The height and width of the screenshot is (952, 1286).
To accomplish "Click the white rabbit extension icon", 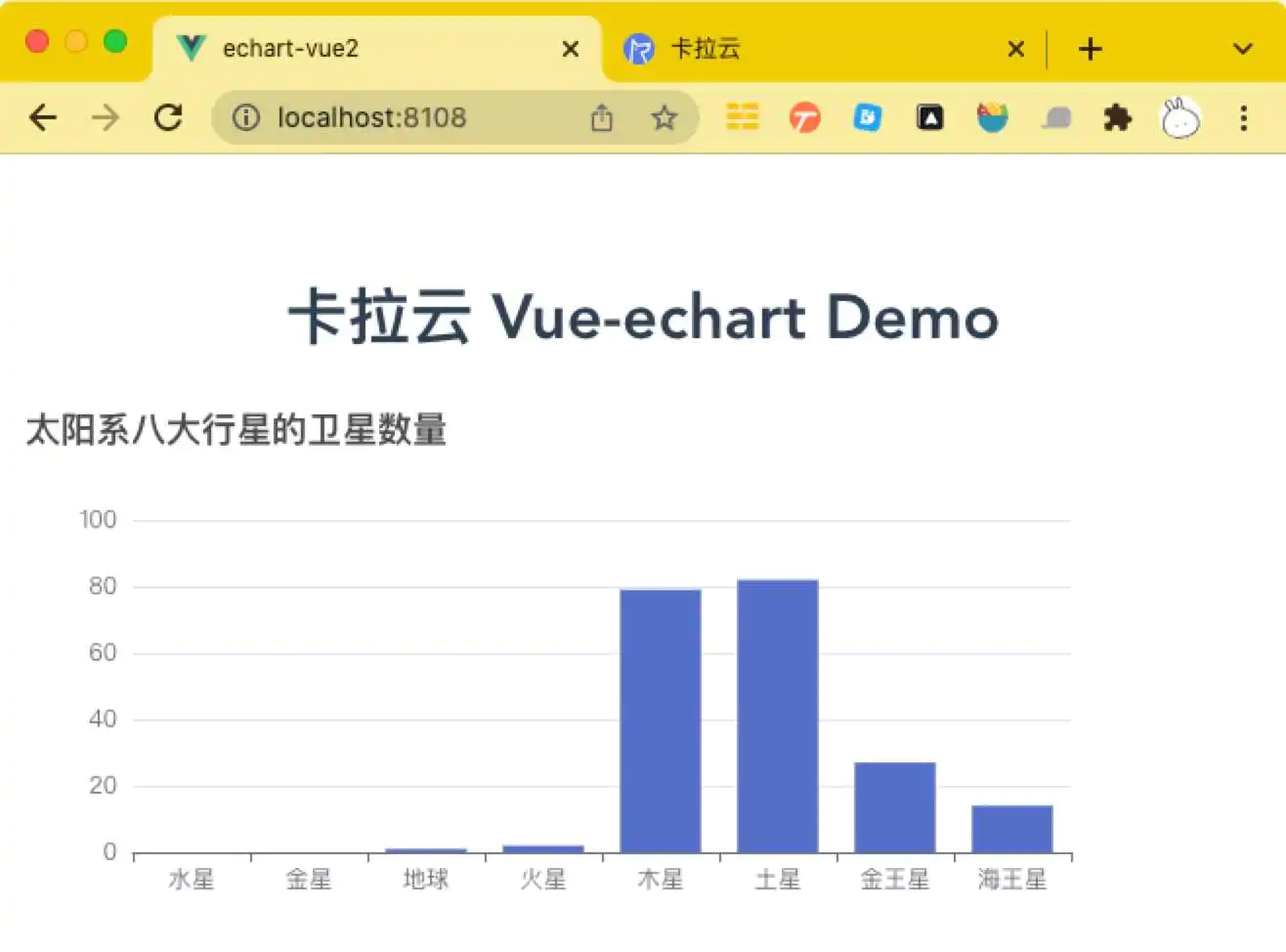I will 1180,116.
